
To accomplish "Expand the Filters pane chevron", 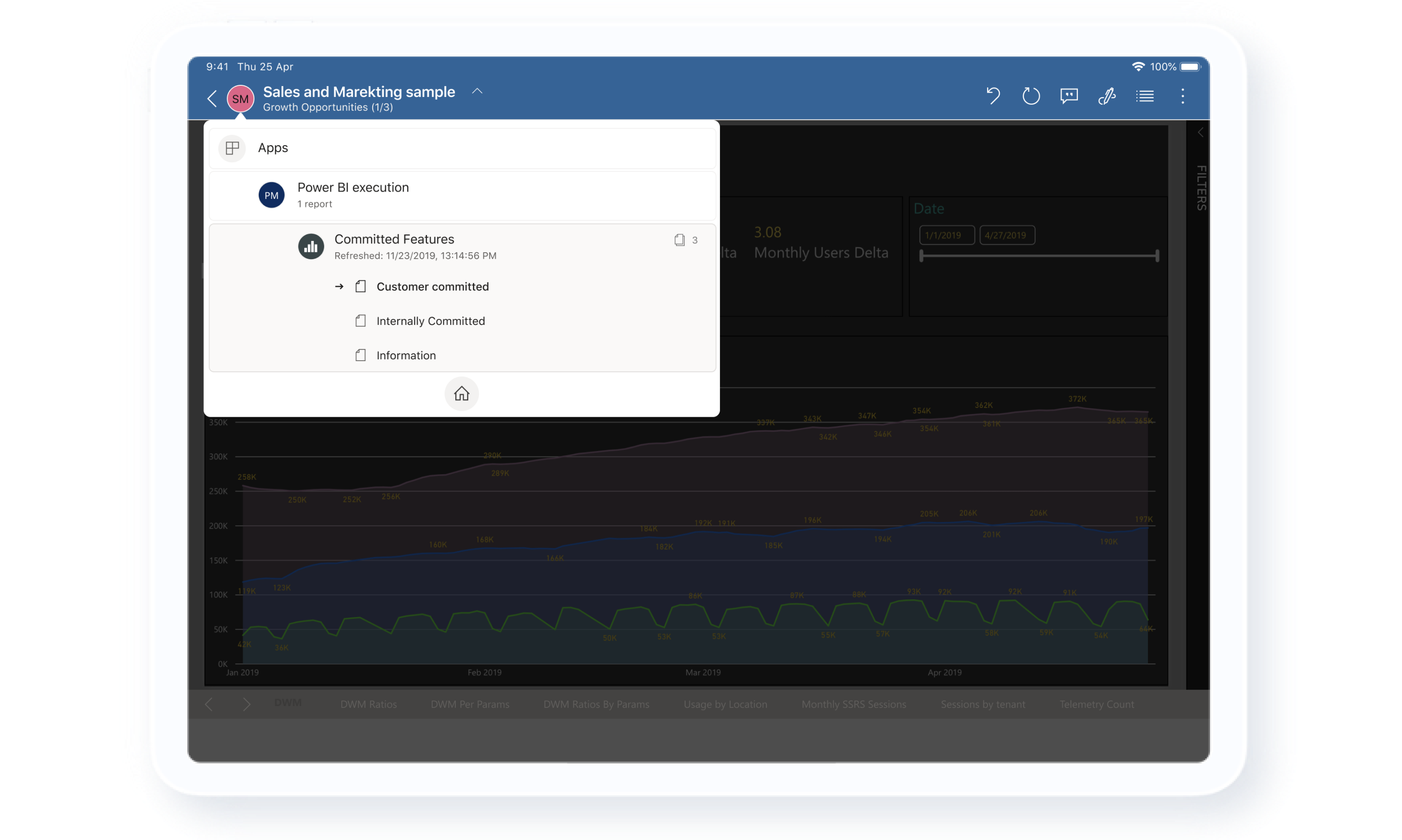I will [x=1199, y=133].
